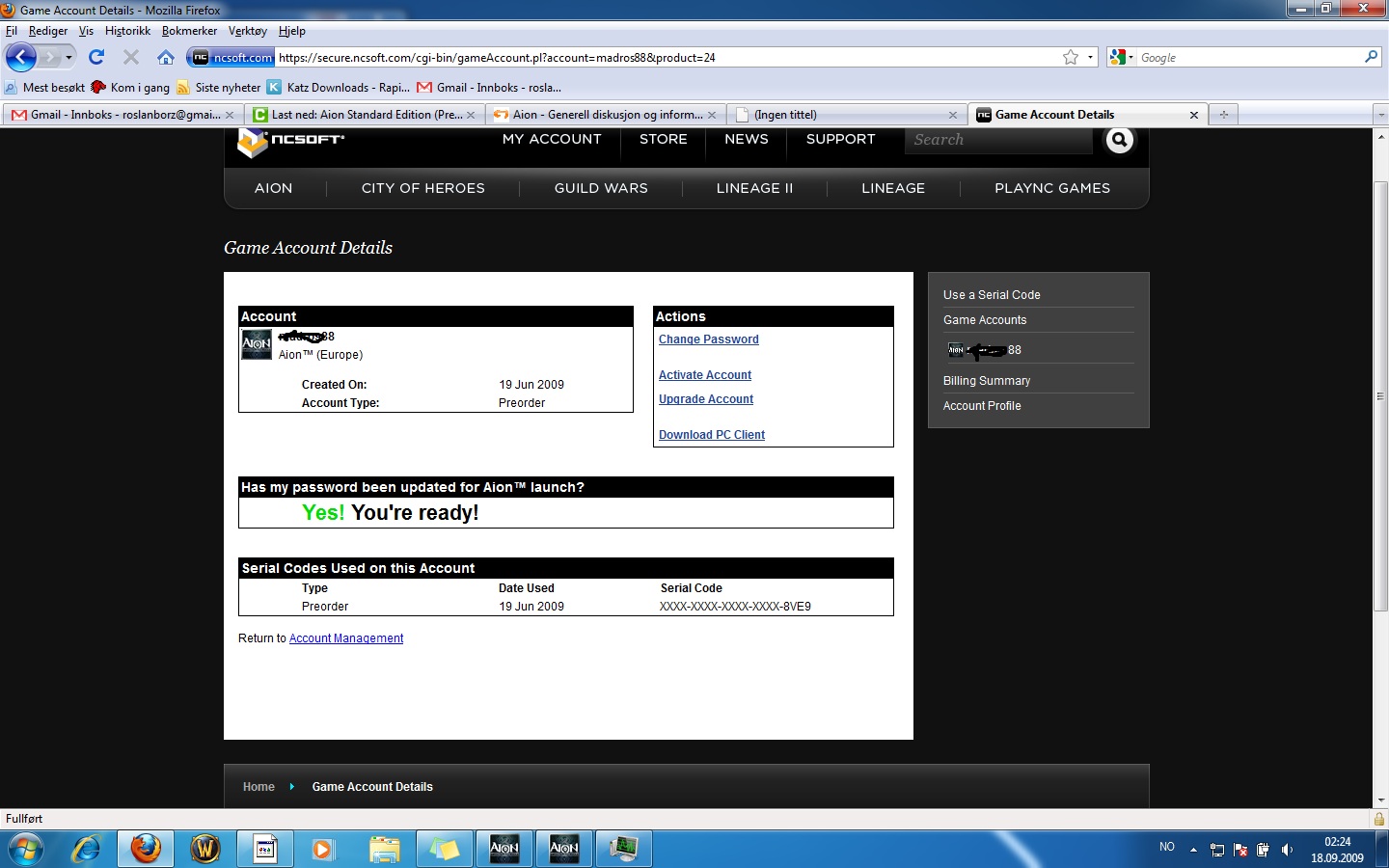Follow Account Management link
The width and height of the screenshot is (1389, 868).
(346, 638)
